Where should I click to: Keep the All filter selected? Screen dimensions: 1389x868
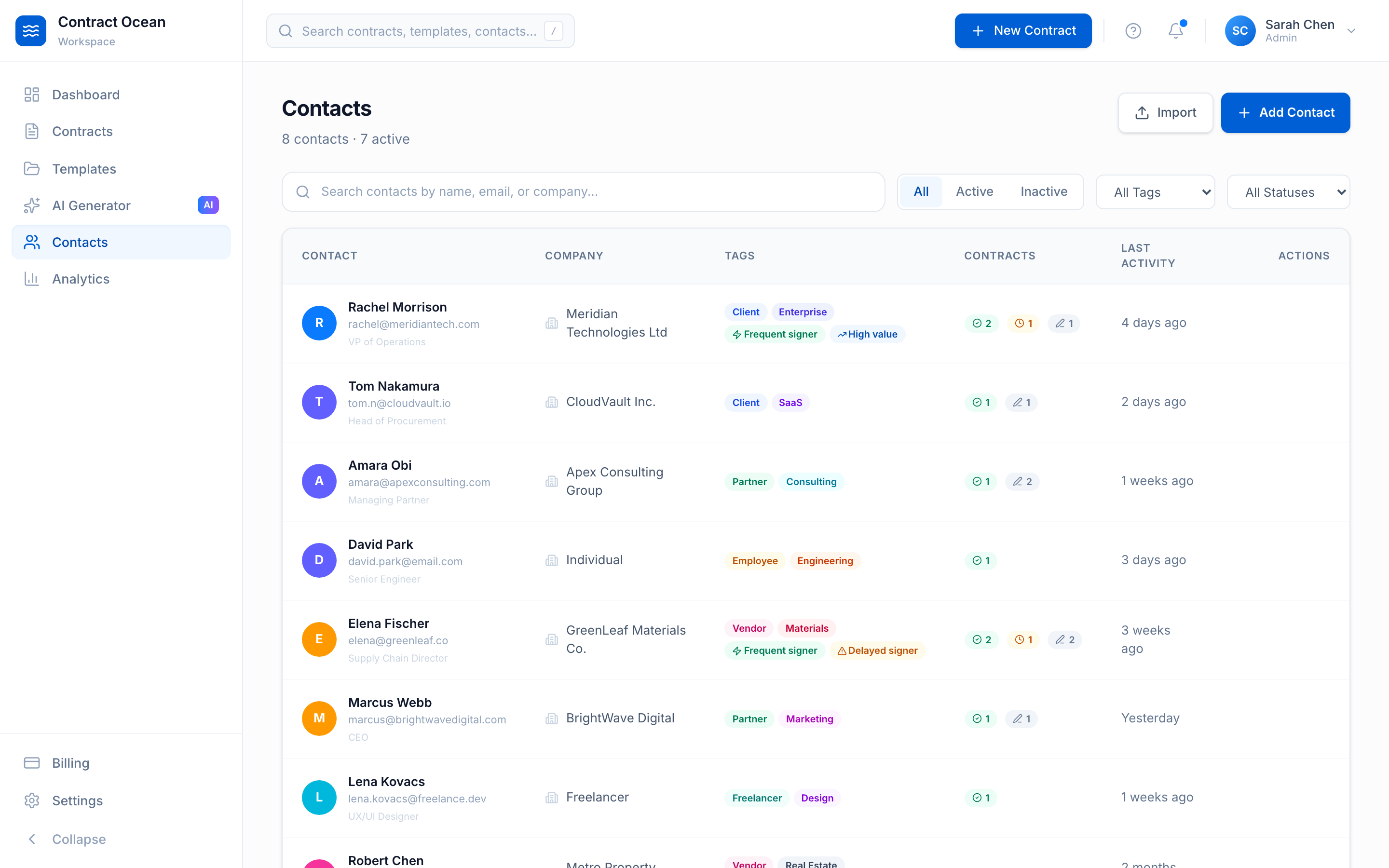pos(921,192)
